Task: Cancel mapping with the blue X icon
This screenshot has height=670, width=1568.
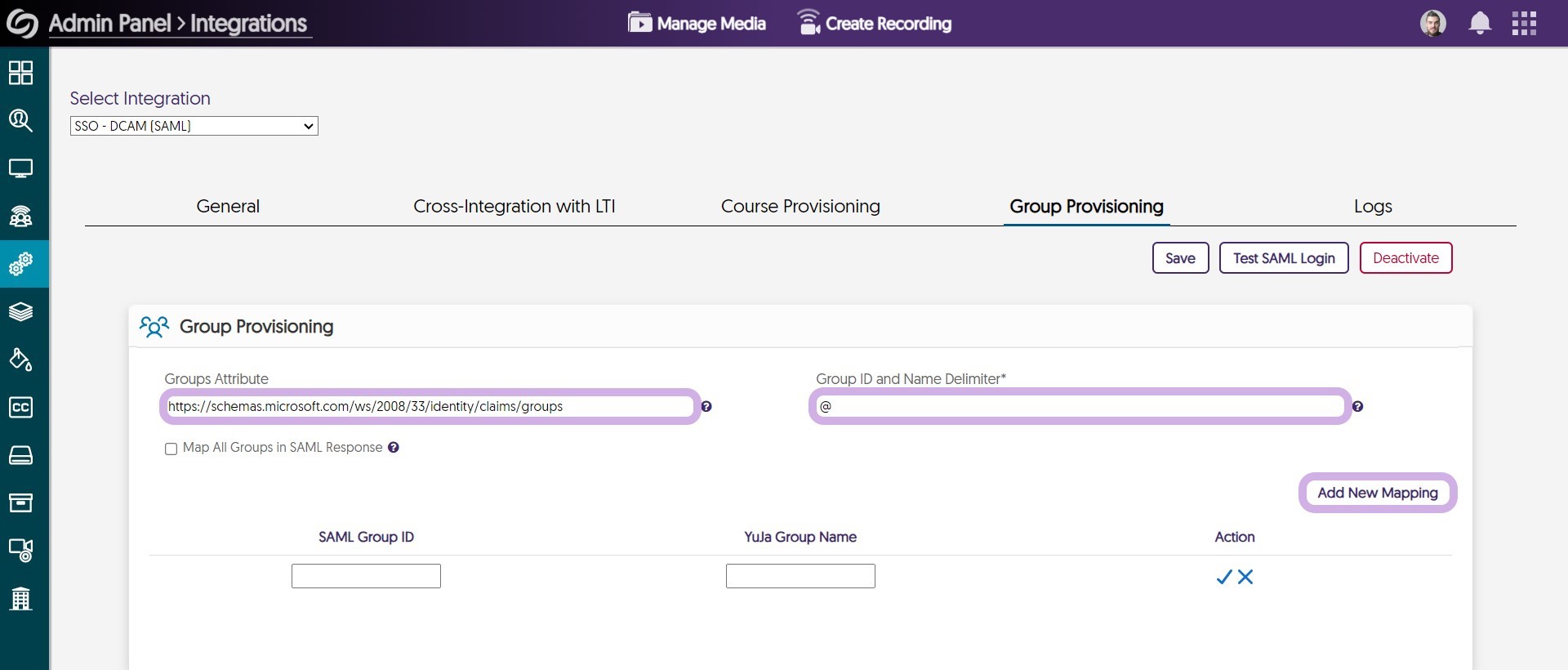Action: [1245, 577]
